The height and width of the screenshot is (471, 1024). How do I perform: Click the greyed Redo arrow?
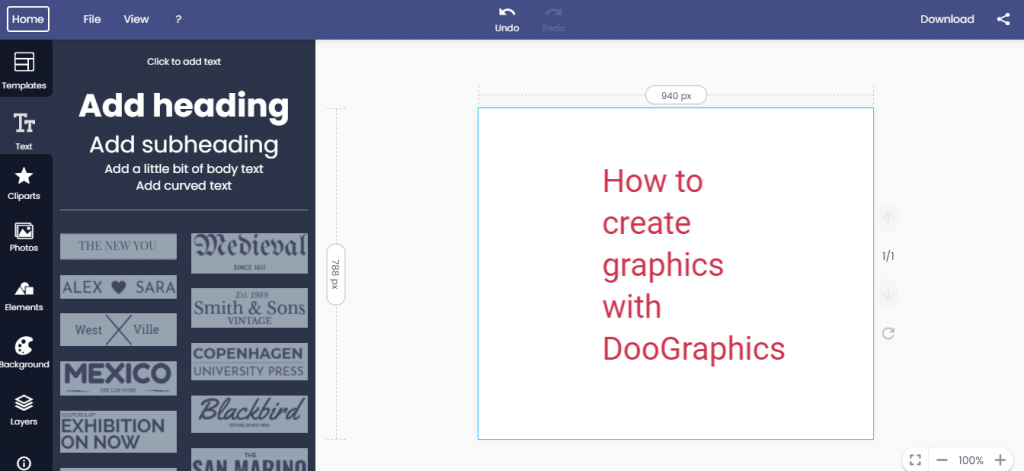(553, 19)
